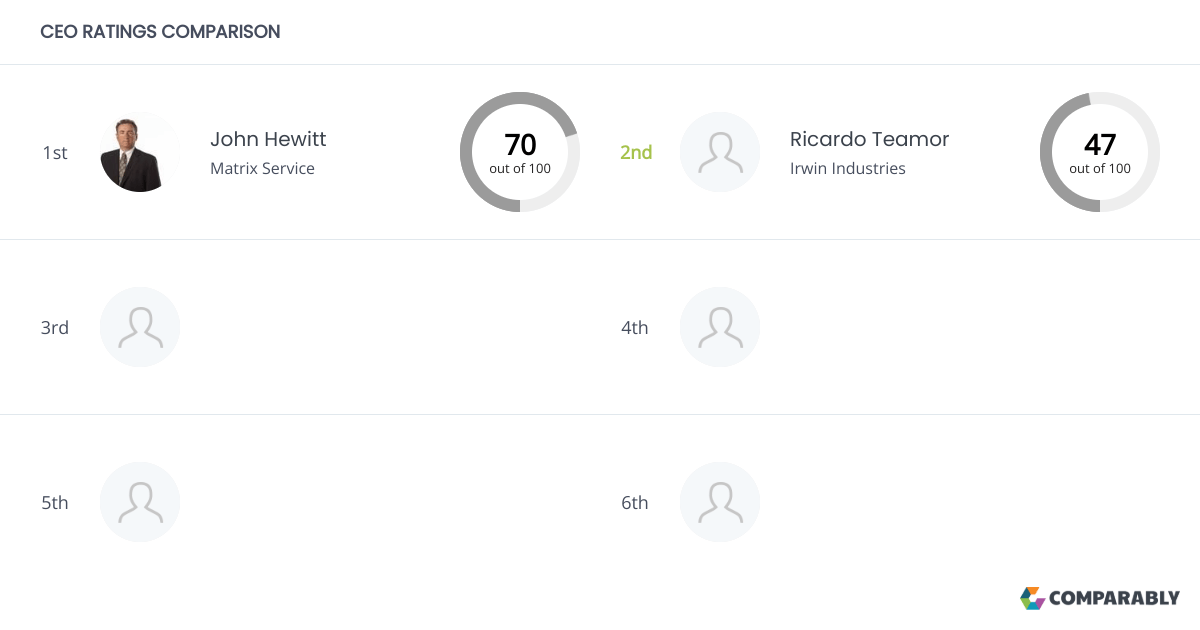Click the Comparably logo icon

pyautogui.click(x=1032, y=598)
